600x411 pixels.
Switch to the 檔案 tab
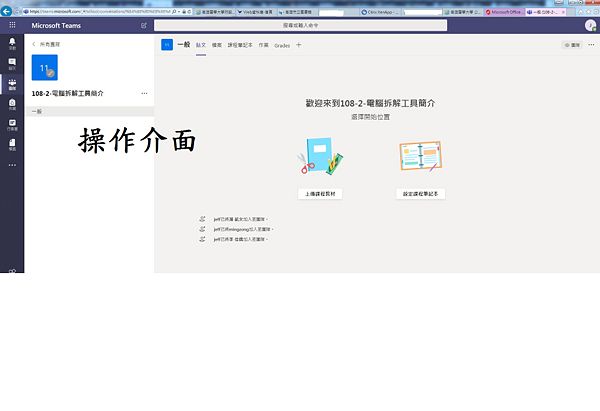217,45
